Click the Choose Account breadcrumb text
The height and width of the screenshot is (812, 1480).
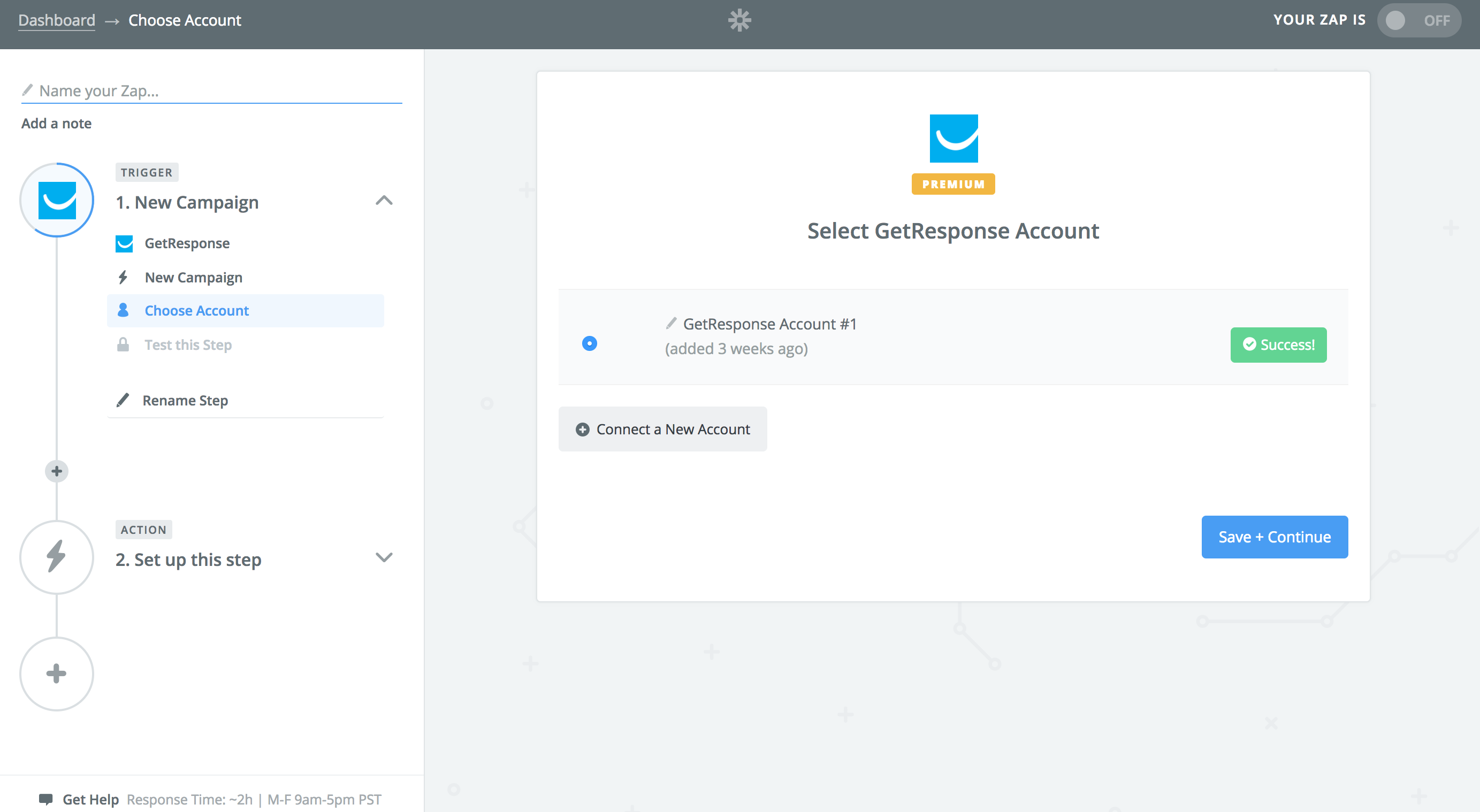pyautogui.click(x=185, y=20)
